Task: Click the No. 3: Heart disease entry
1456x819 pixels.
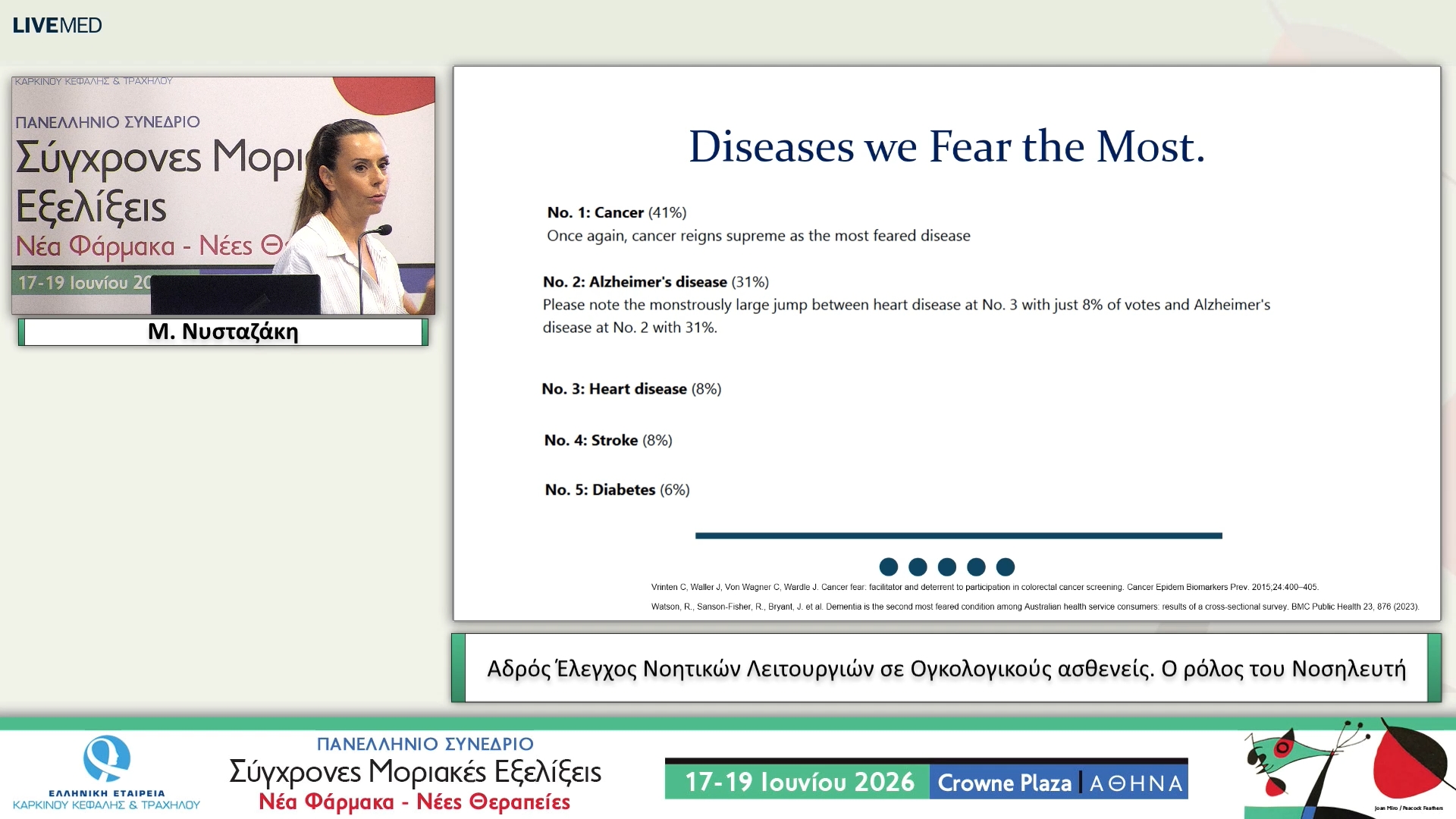Action: (631, 388)
